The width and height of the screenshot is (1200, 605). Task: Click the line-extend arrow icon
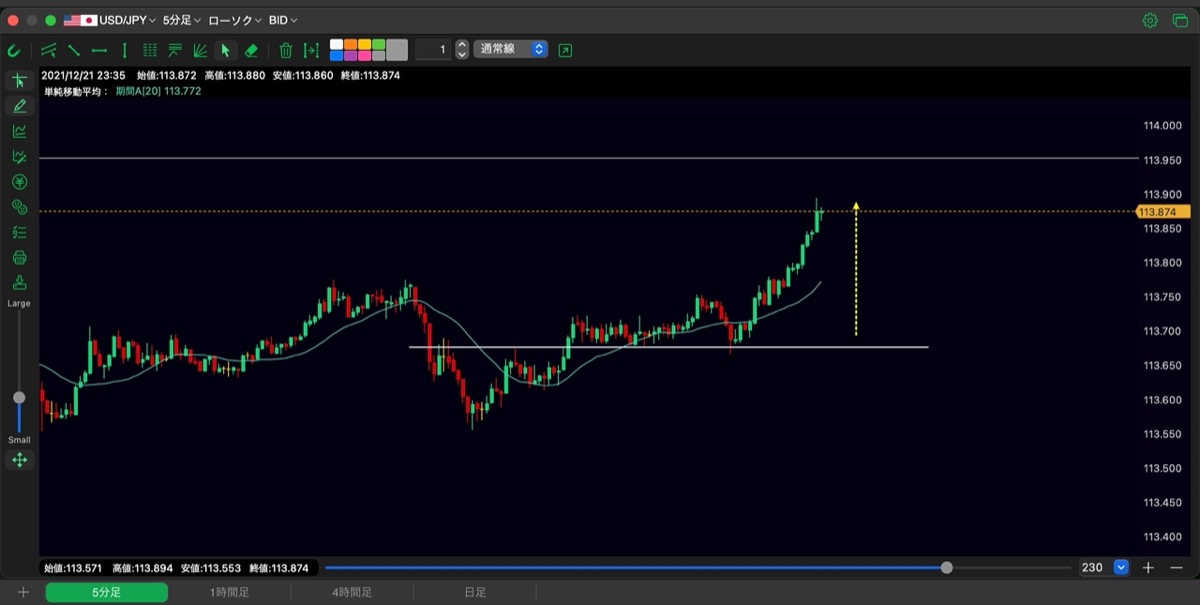(x=311, y=50)
